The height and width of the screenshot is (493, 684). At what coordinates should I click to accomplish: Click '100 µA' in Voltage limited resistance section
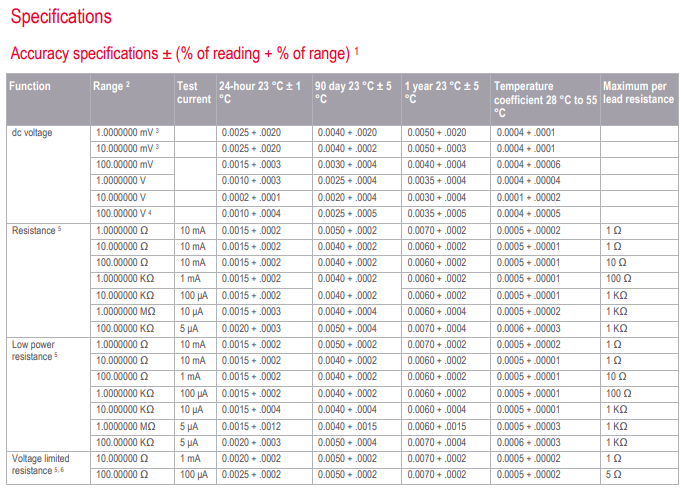click(194, 475)
